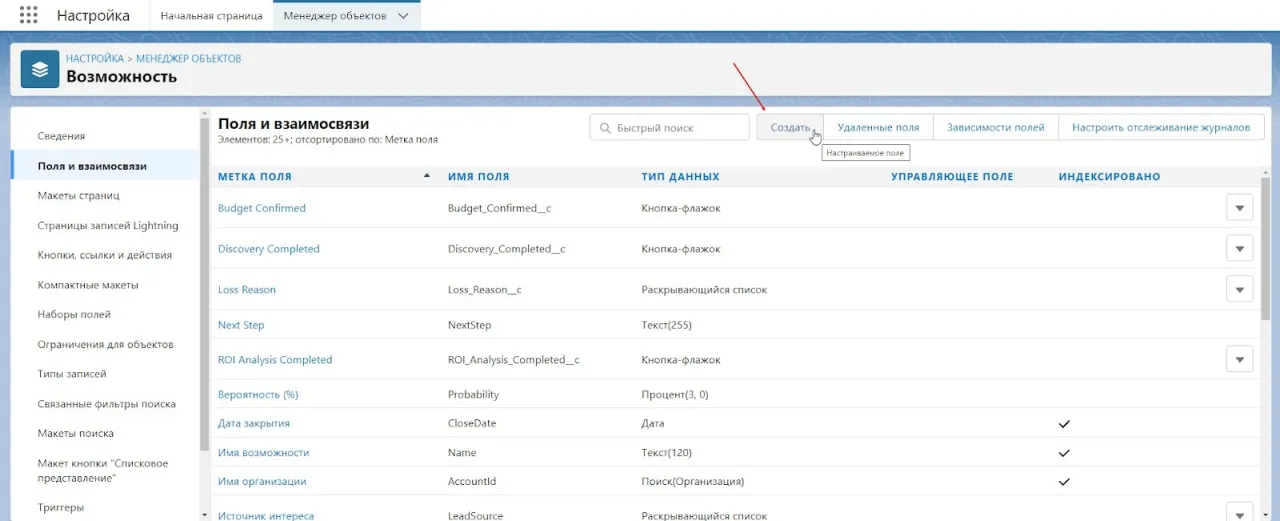Click the Создать button
Screen dimensions: 1280x521
pos(790,128)
